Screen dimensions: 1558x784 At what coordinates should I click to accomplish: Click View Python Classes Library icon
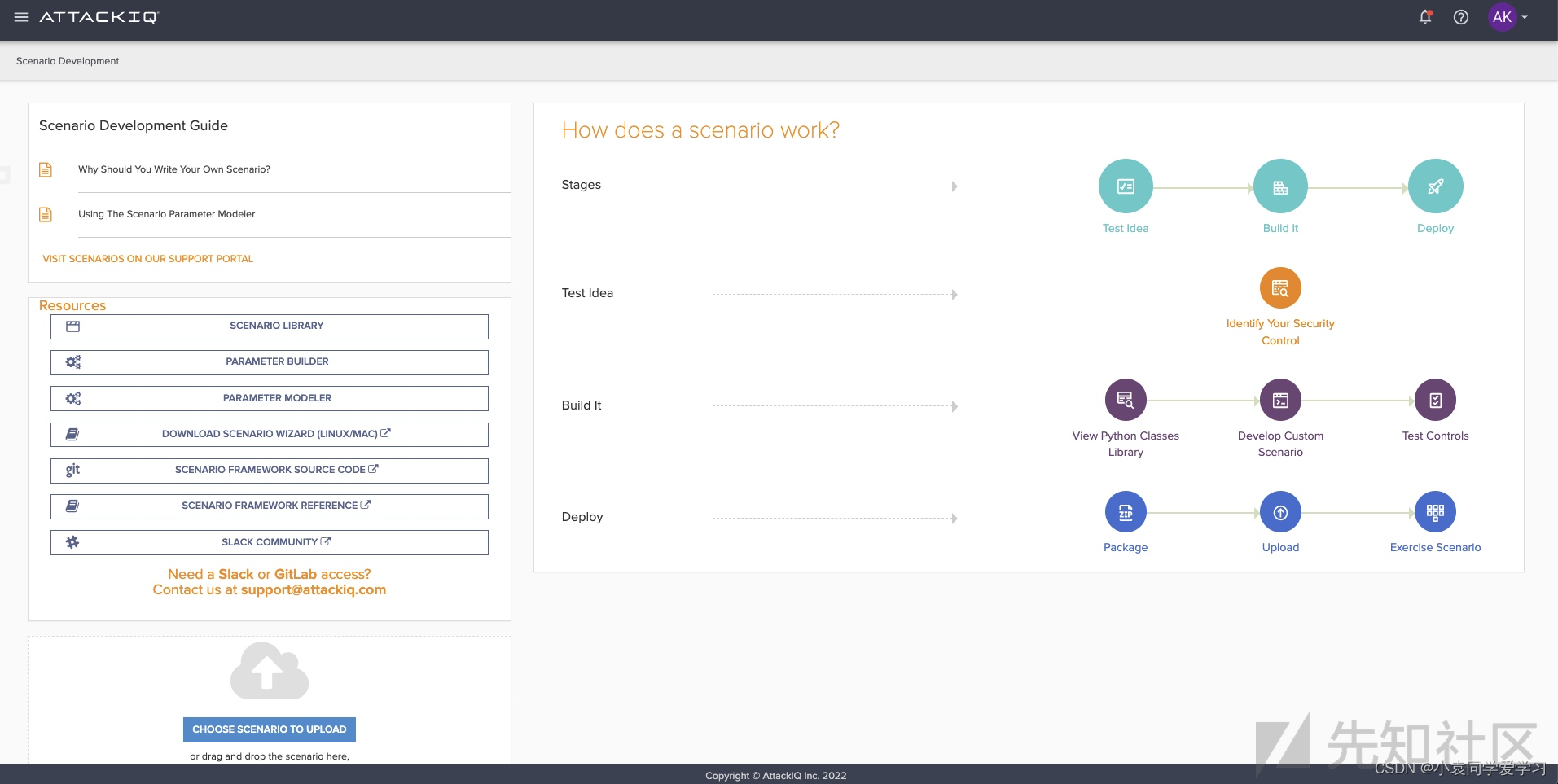click(x=1126, y=400)
